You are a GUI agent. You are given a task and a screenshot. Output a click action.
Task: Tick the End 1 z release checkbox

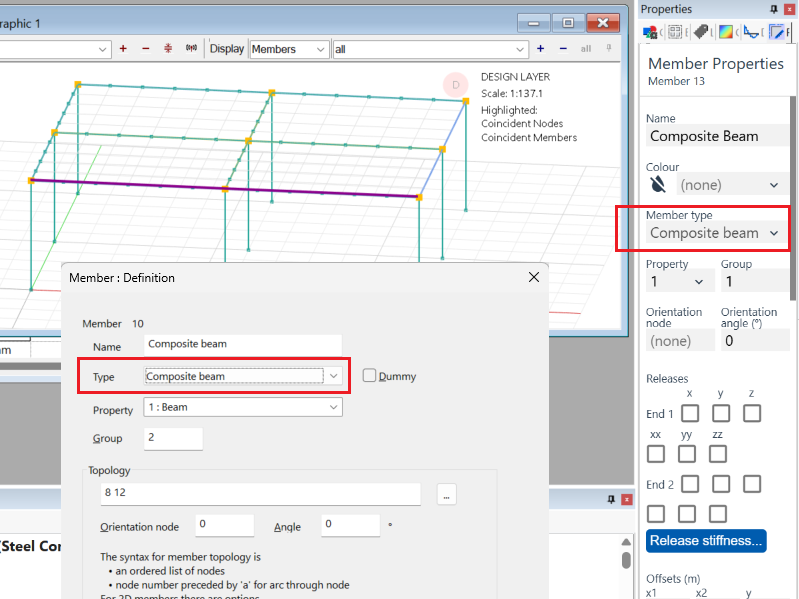pos(751,413)
